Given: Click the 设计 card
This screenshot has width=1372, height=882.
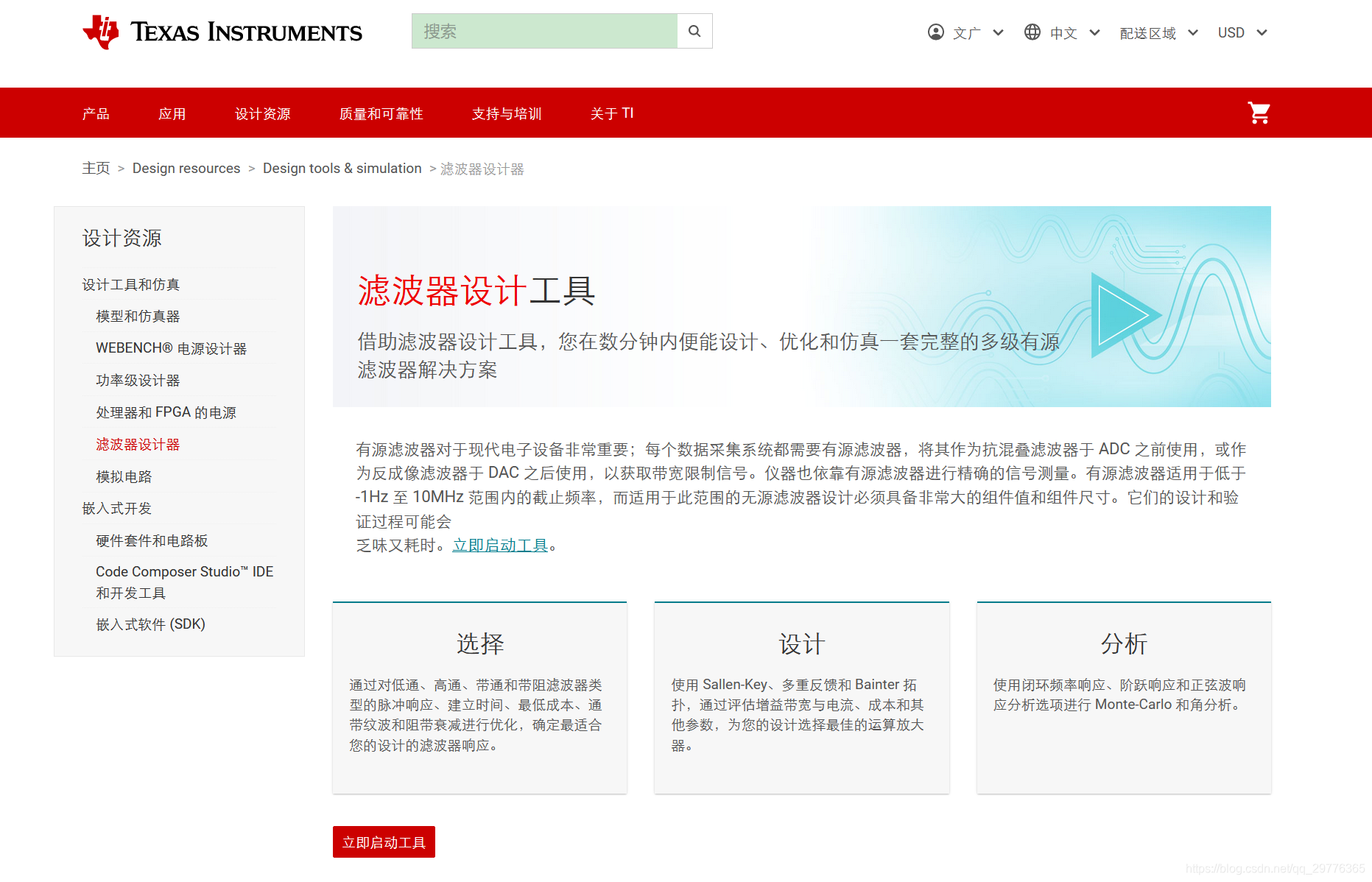Looking at the screenshot, I should (x=802, y=698).
